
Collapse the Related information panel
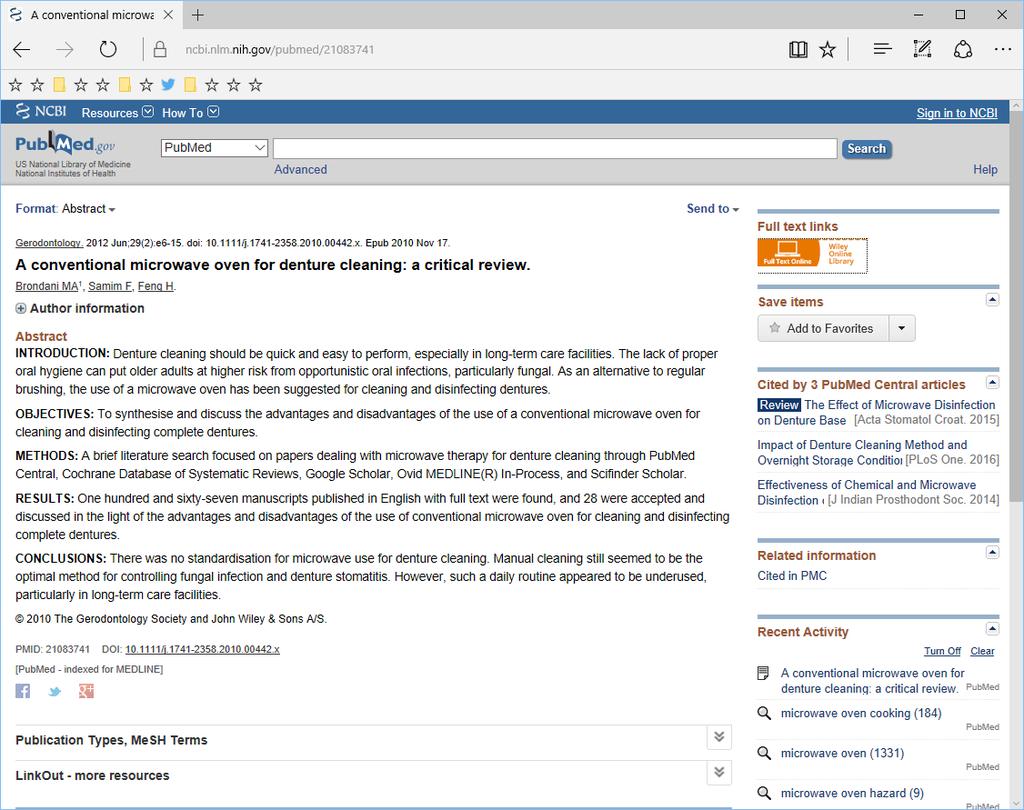coord(992,553)
